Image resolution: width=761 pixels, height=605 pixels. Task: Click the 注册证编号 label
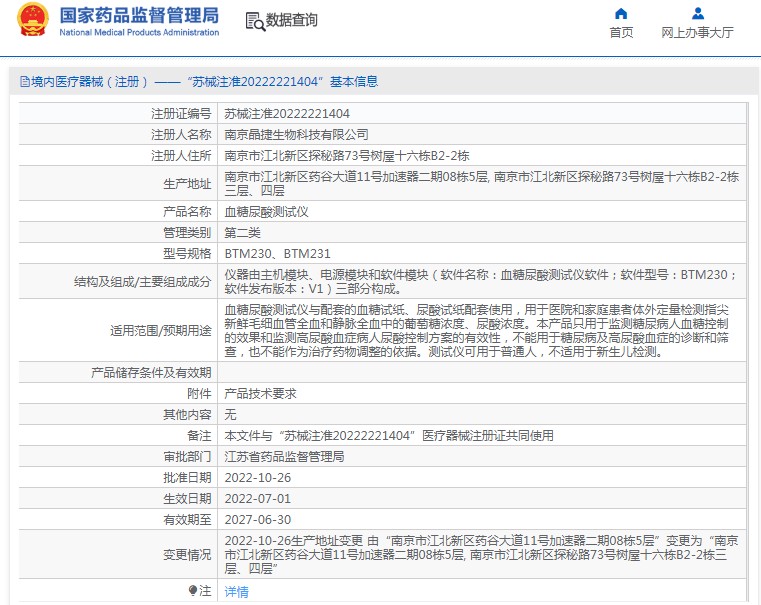pyautogui.click(x=181, y=114)
